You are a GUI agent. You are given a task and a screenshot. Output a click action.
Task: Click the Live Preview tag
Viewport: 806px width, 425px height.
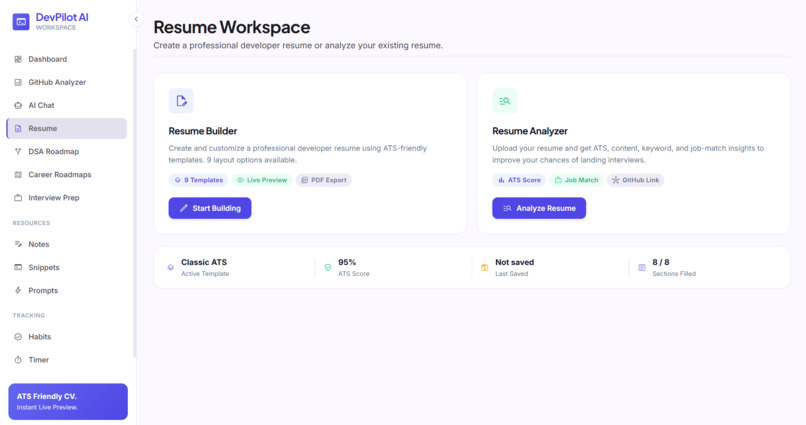tap(262, 180)
